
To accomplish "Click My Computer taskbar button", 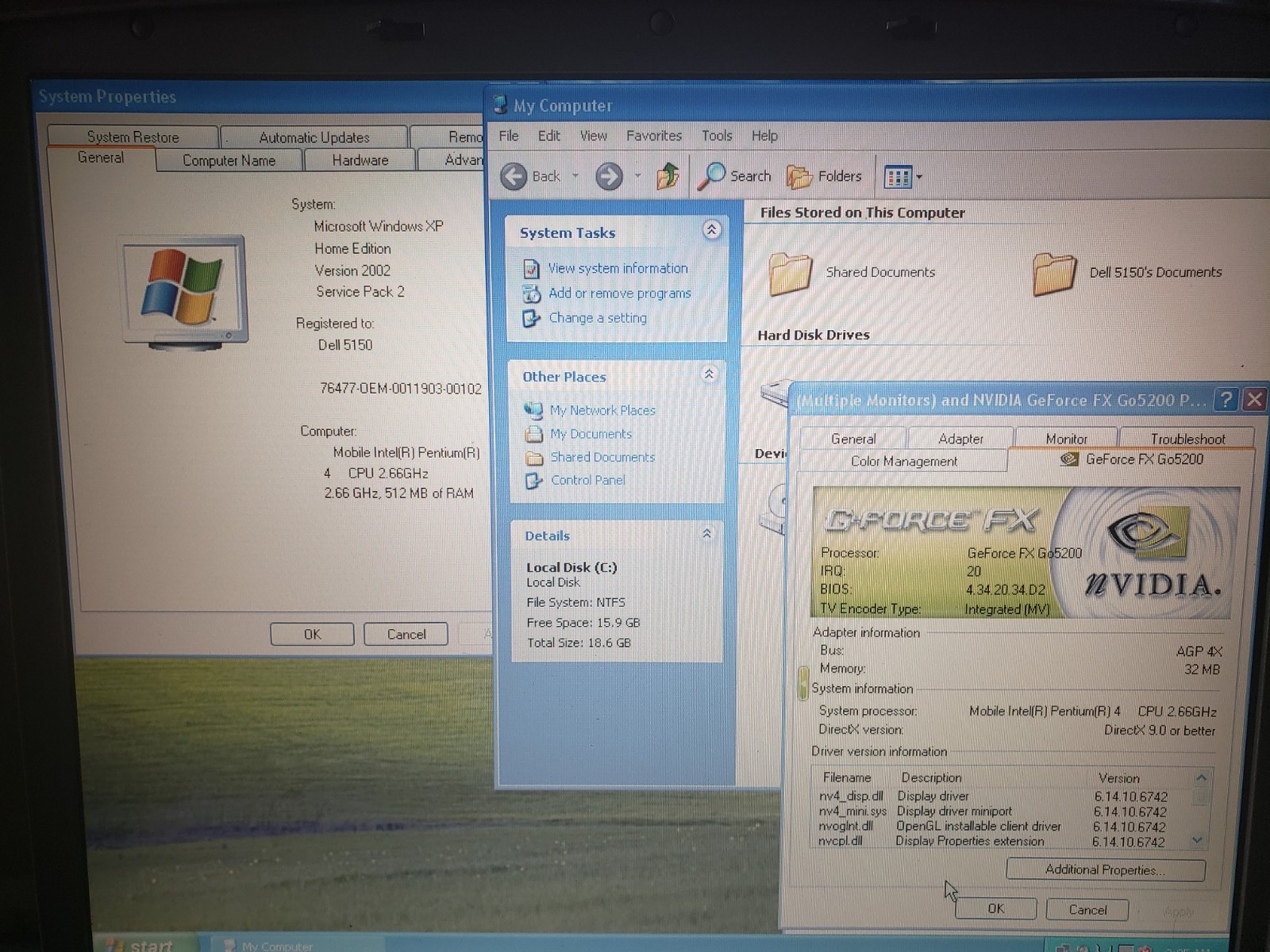I will click(x=298, y=945).
